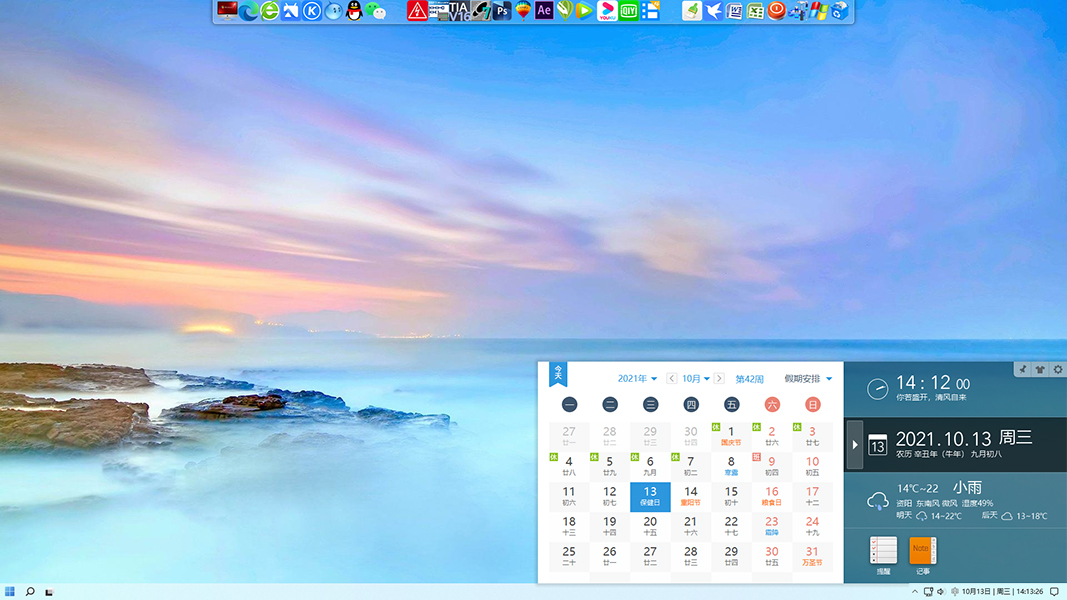1067x600 pixels.
Task: Launch QQ from the dock
Action: click(x=353, y=10)
